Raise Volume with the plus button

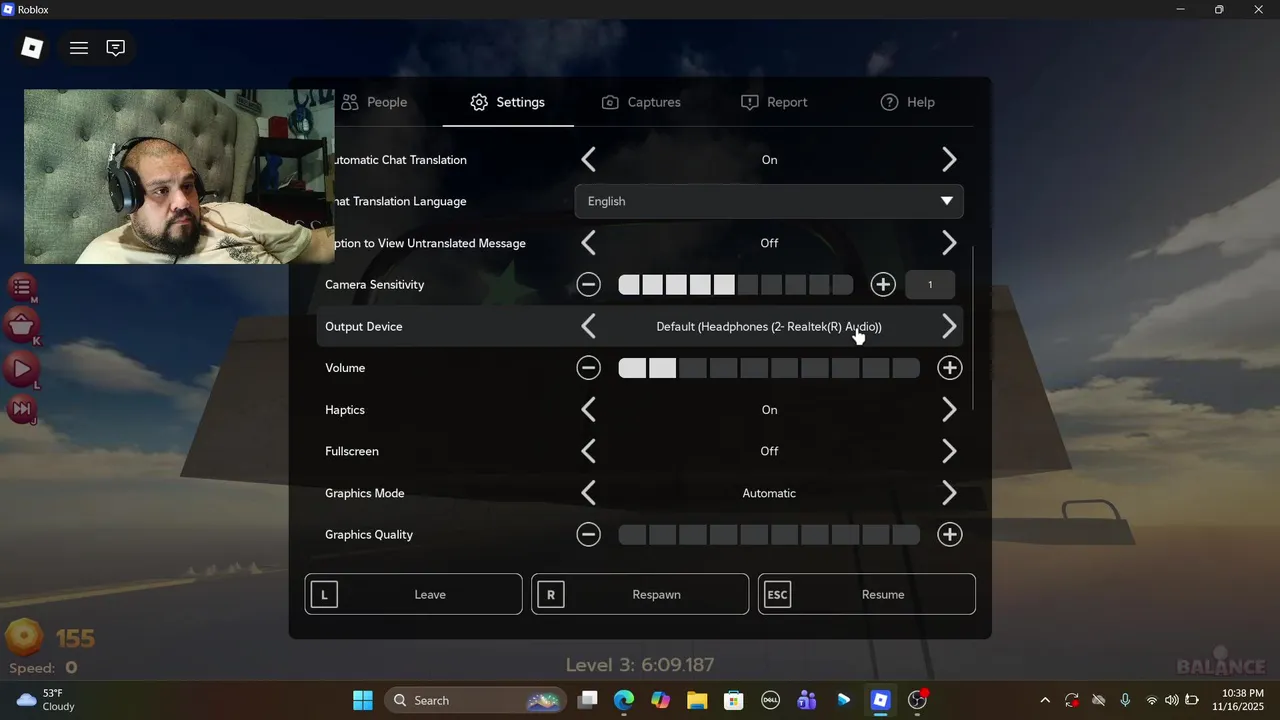pyautogui.click(x=949, y=368)
